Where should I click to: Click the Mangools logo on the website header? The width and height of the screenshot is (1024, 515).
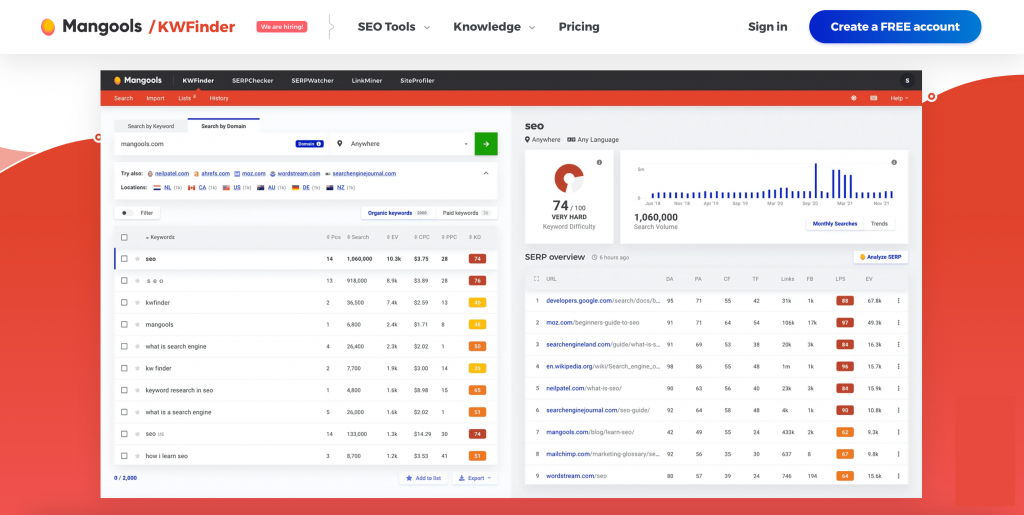pos(90,27)
